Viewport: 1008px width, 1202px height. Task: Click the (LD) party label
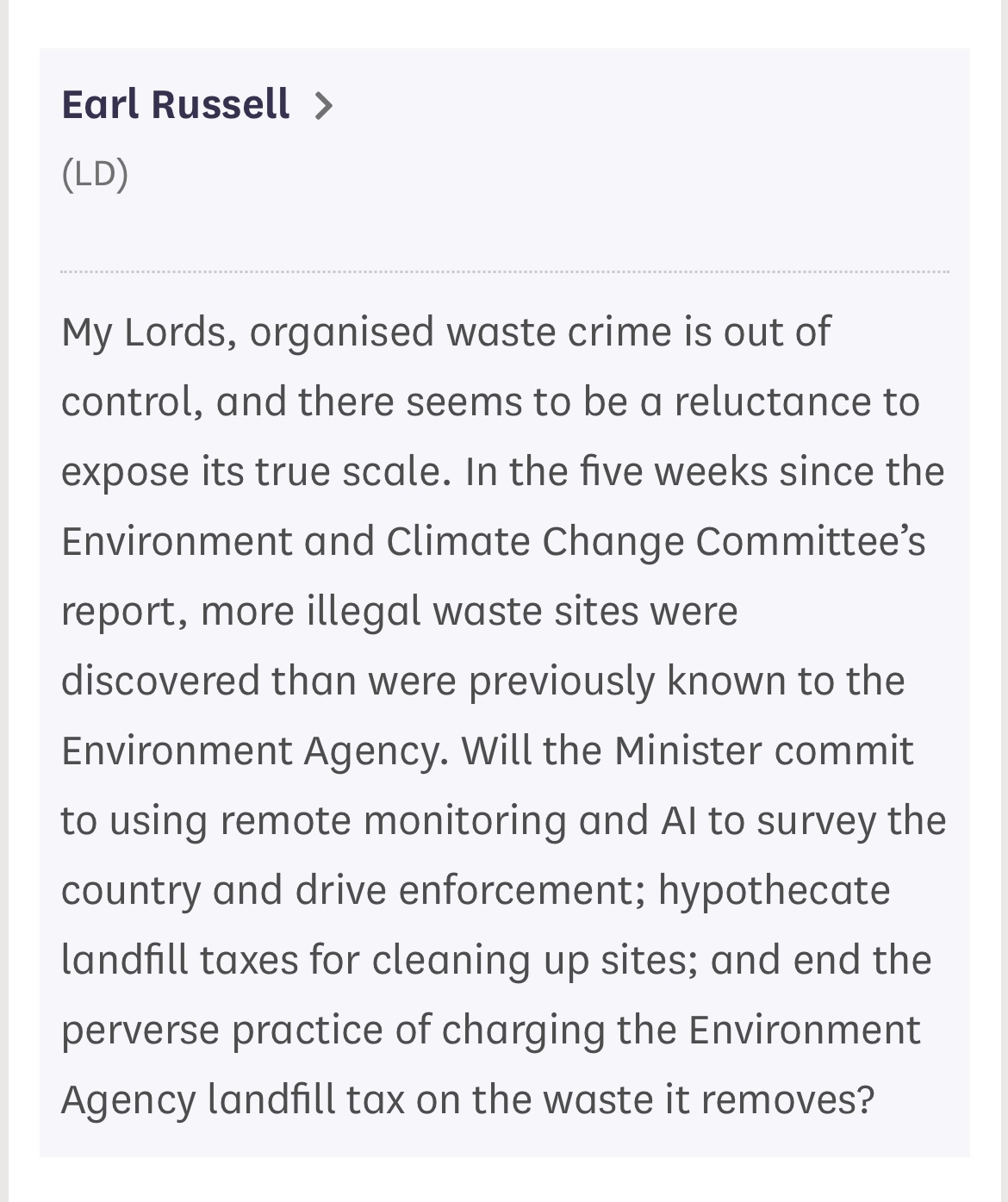[95, 174]
